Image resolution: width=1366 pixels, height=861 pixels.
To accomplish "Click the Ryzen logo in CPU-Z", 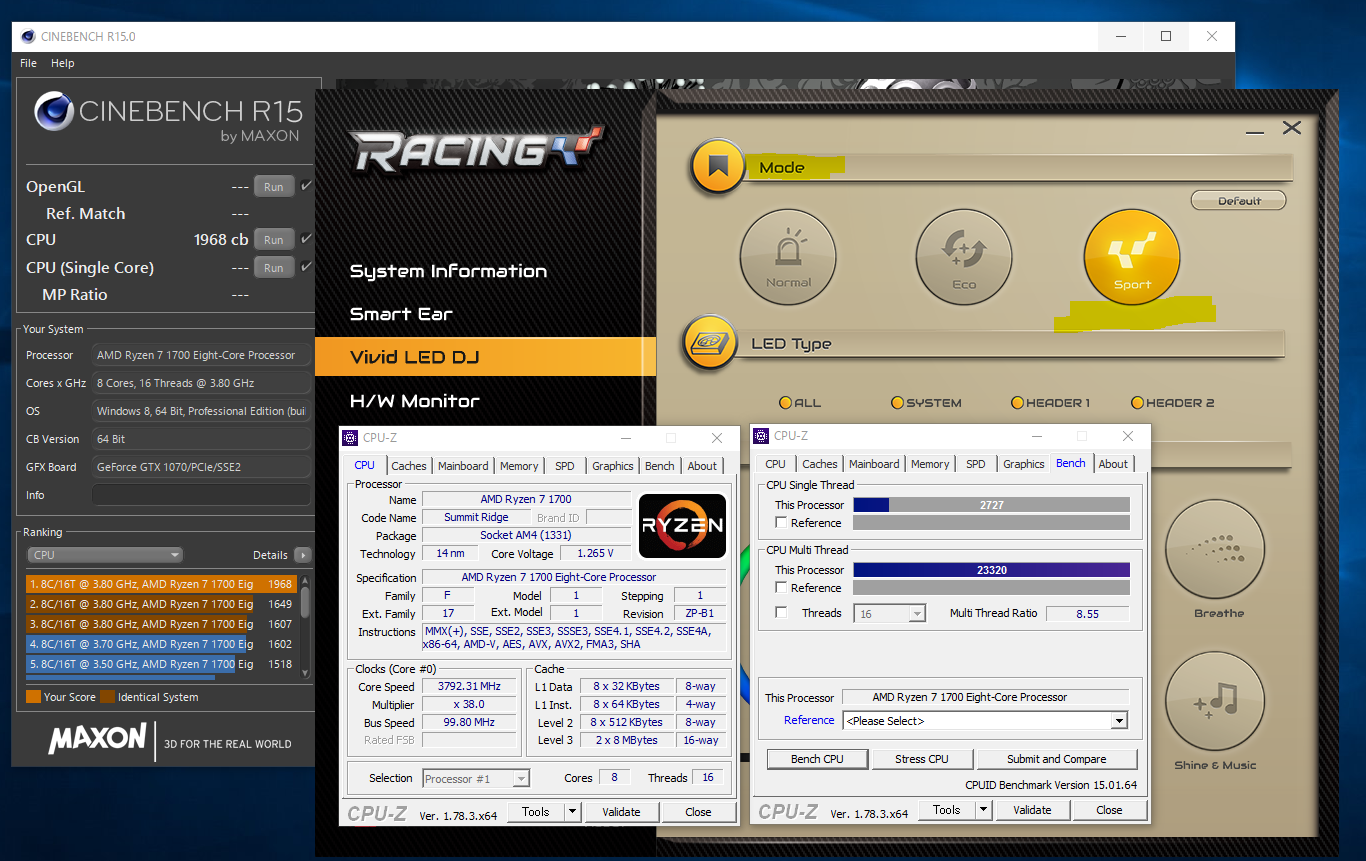I will coord(682,526).
